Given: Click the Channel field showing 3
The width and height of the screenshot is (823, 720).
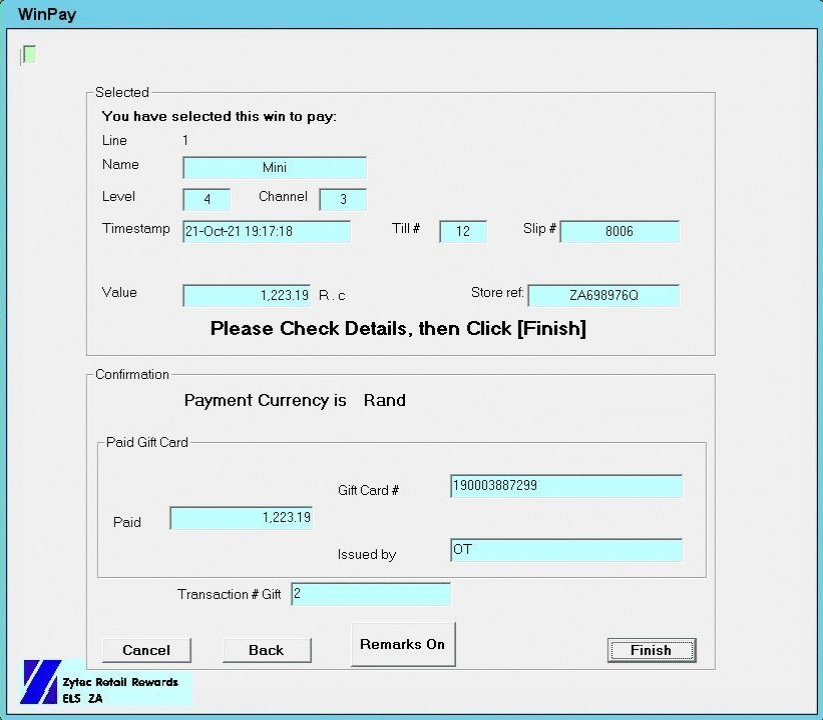Looking at the screenshot, I should 343,199.
